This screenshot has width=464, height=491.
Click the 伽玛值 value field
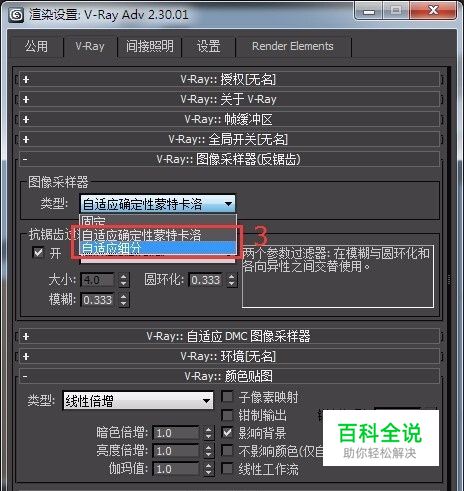click(x=176, y=469)
